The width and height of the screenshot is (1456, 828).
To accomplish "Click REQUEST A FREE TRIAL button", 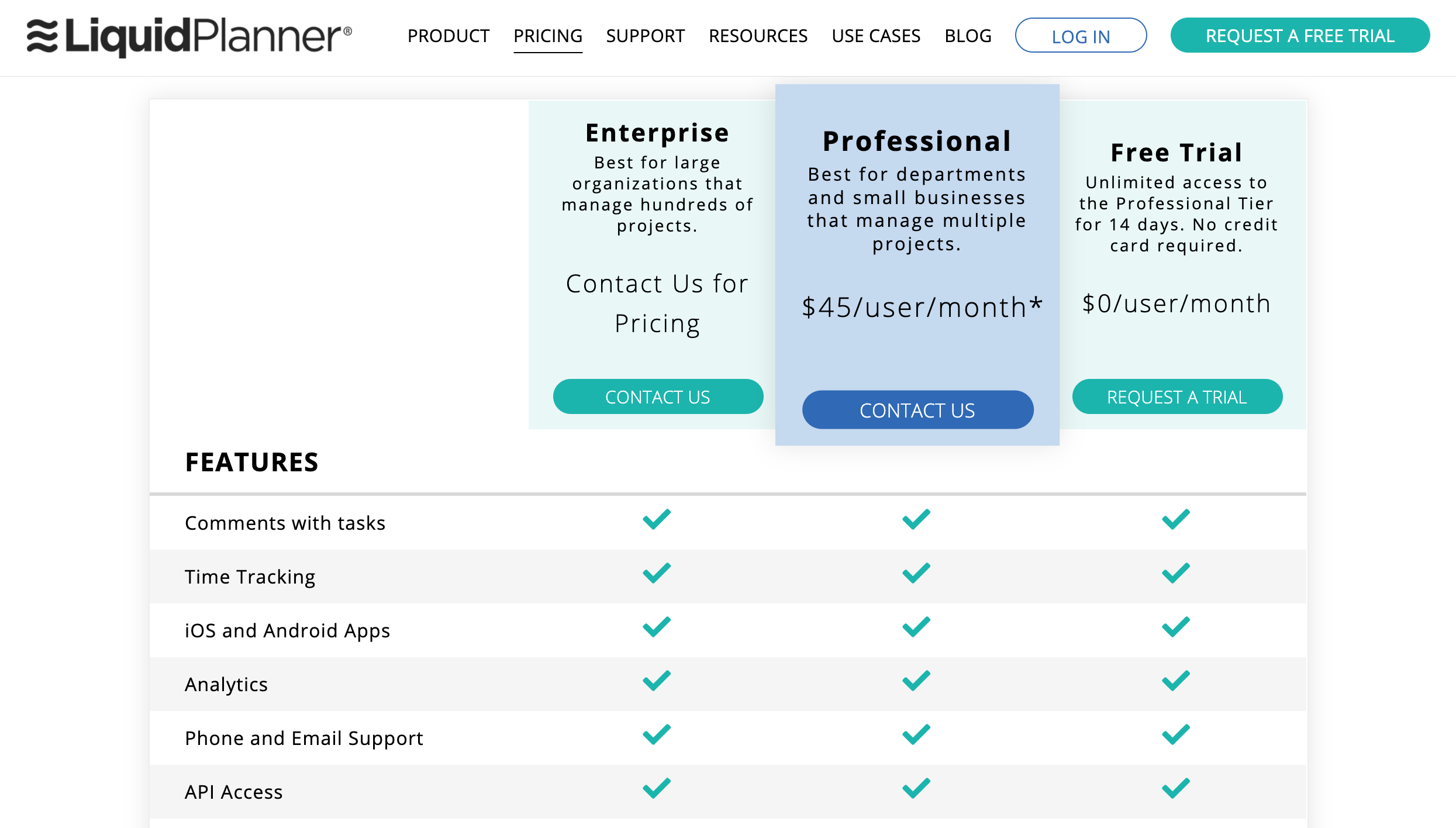I will 1300,36.
